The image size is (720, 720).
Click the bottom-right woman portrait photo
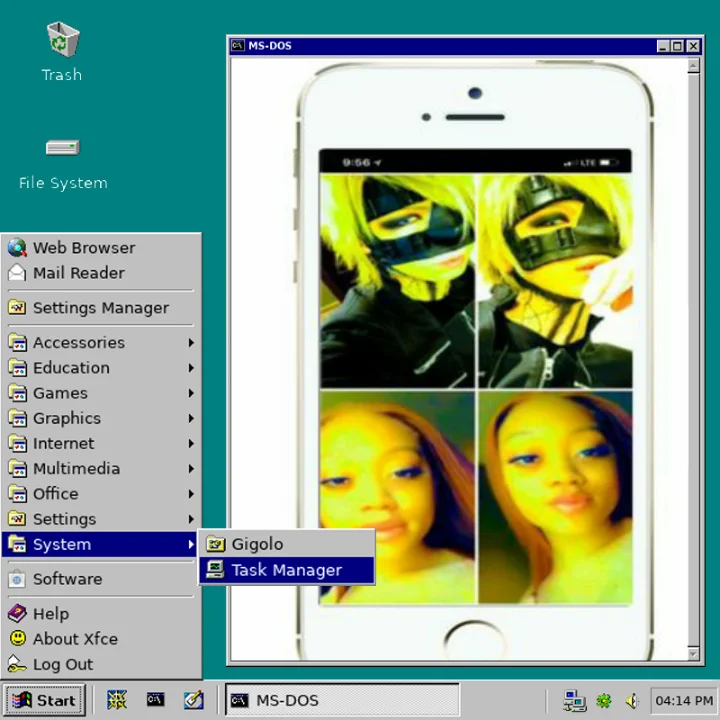click(x=555, y=498)
